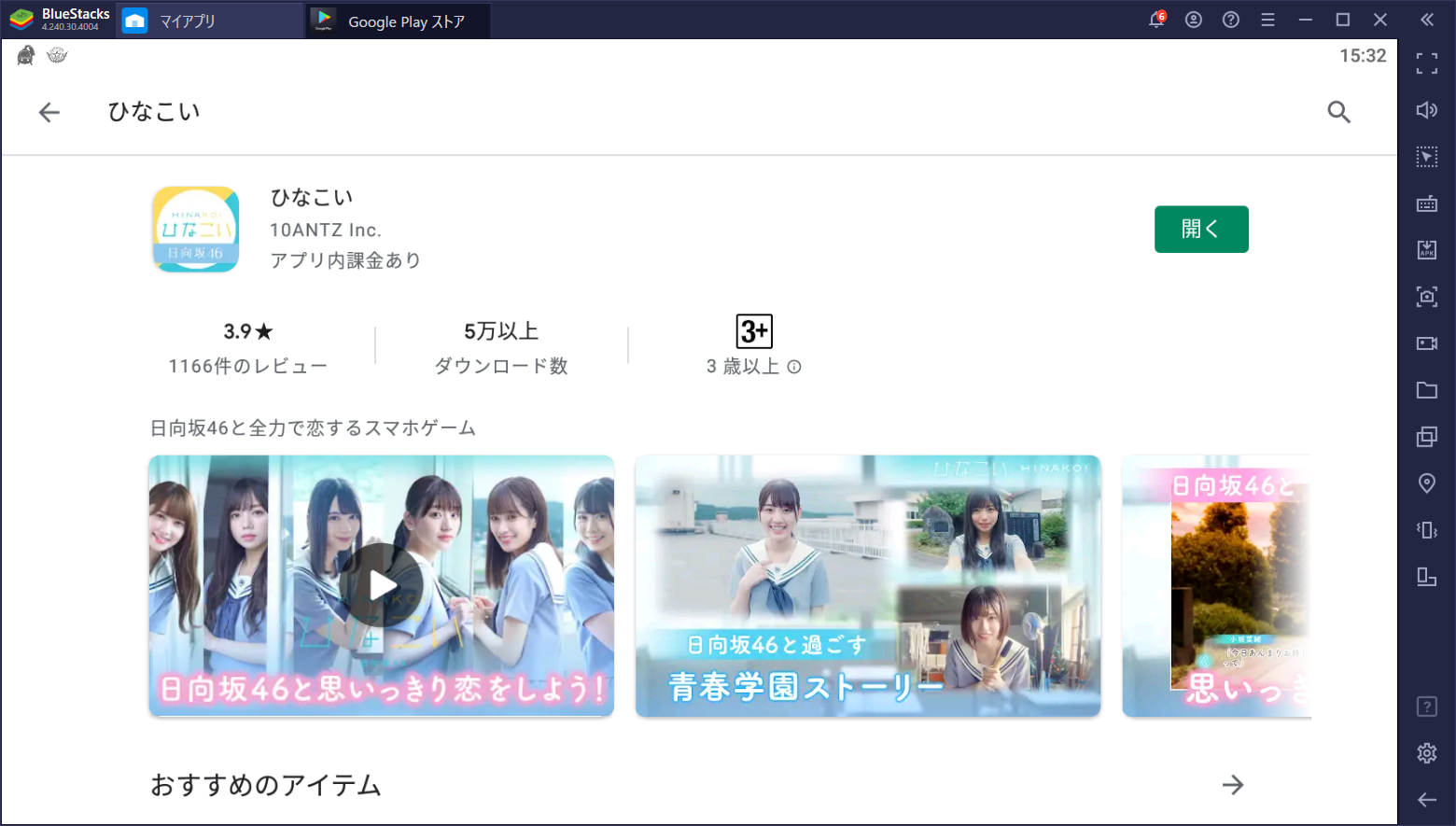Expand おすすめのアイテム with arrow

tap(1233, 785)
